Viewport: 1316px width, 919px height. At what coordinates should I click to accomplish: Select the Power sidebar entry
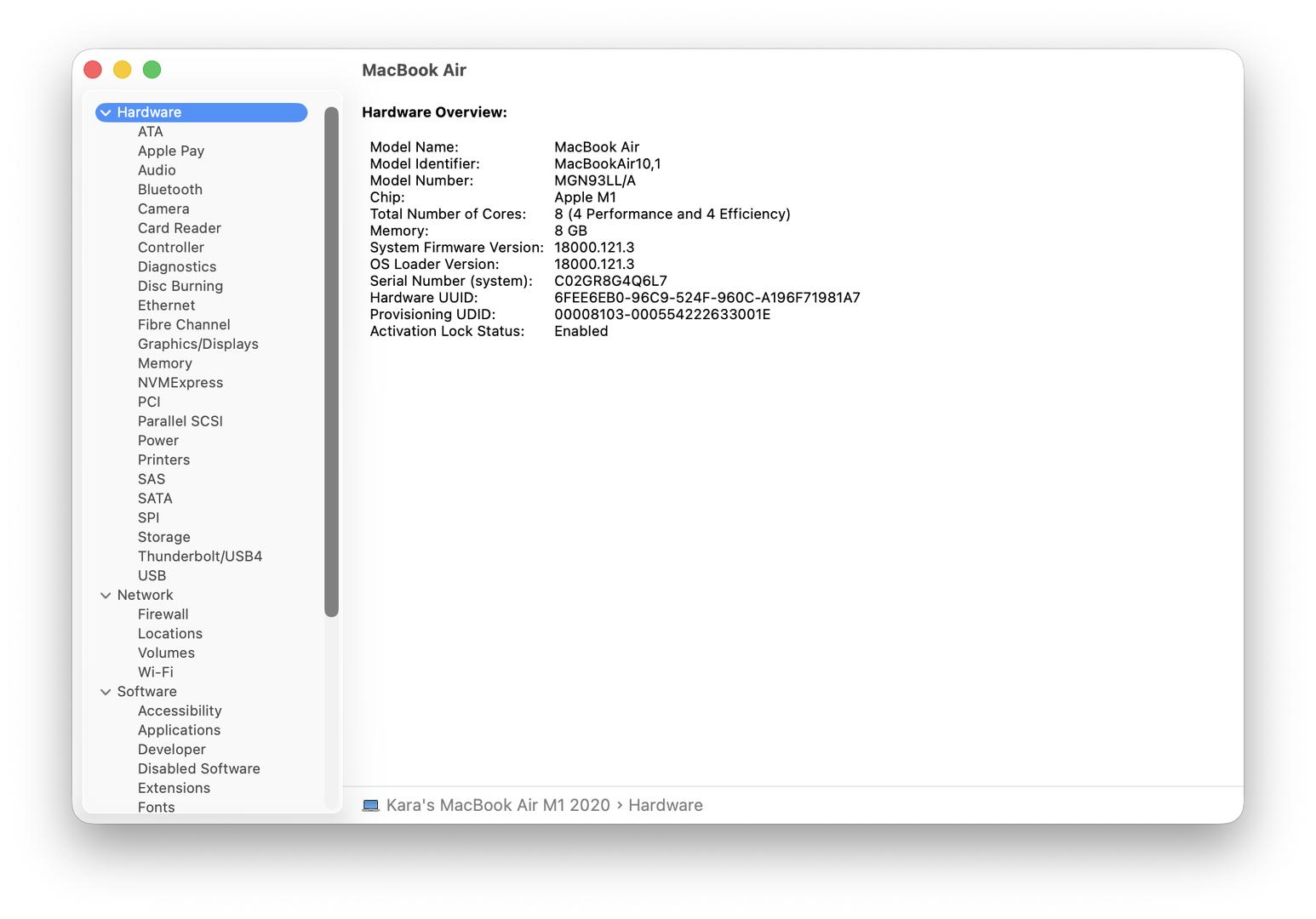(x=158, y=441)
